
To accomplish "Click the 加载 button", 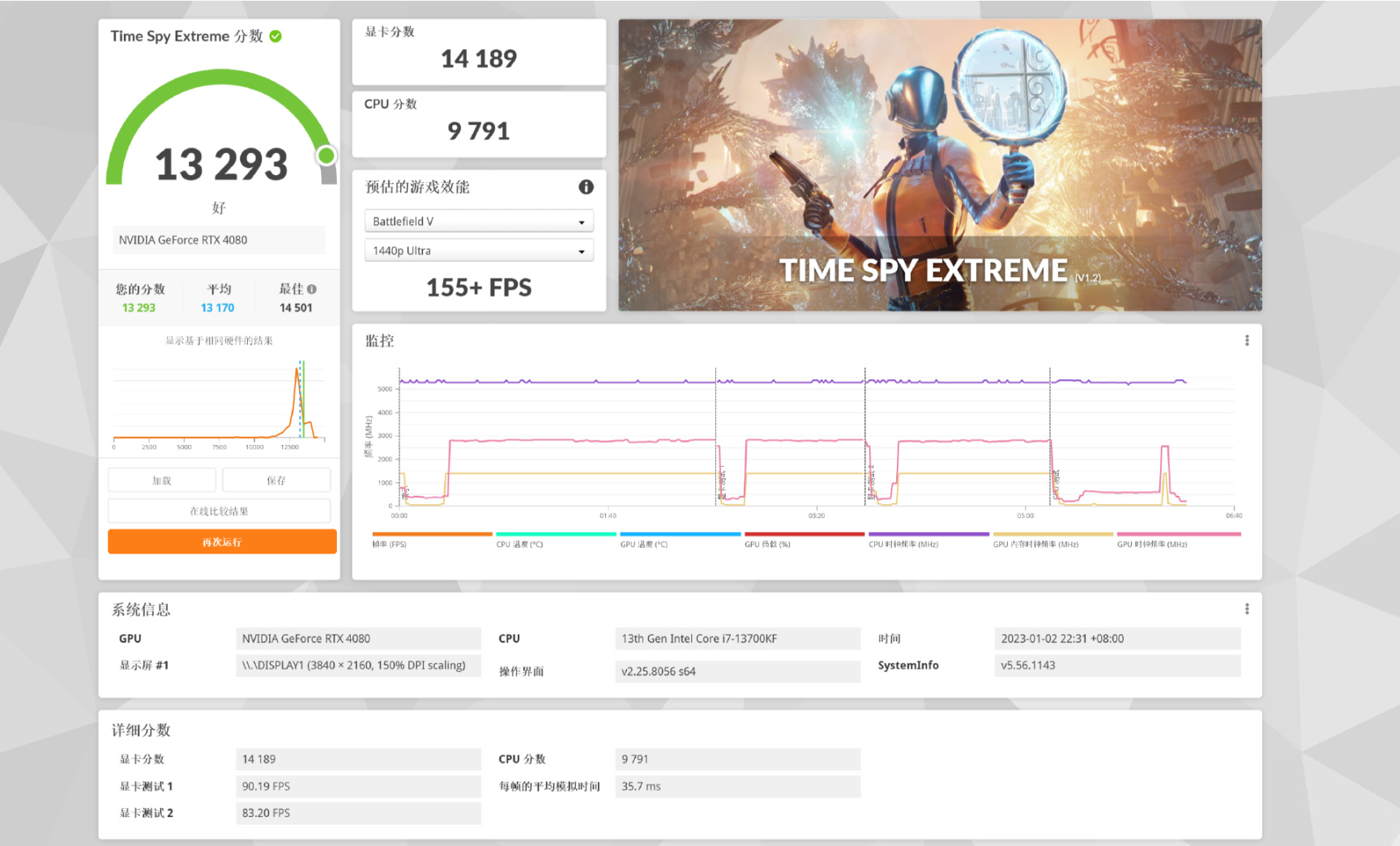I will point(162,481).
